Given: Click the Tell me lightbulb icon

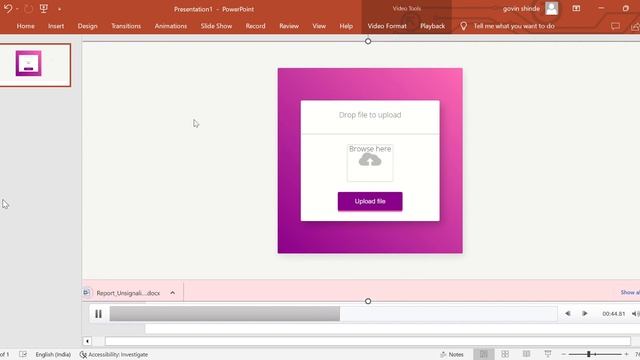Looking at the screenshot, I should [463, 26].
